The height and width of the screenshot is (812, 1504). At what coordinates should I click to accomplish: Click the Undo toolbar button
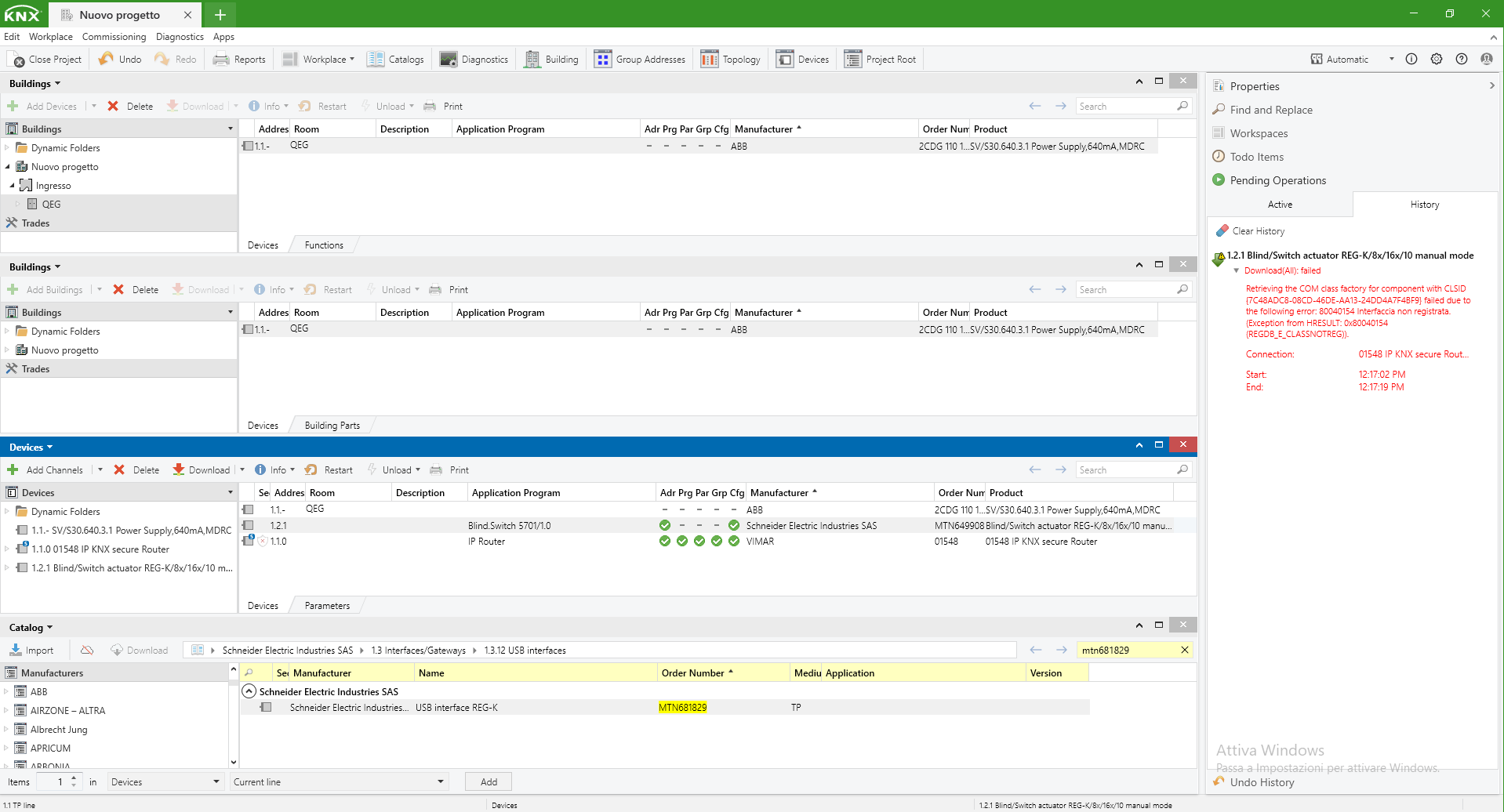tap(120, 60)
